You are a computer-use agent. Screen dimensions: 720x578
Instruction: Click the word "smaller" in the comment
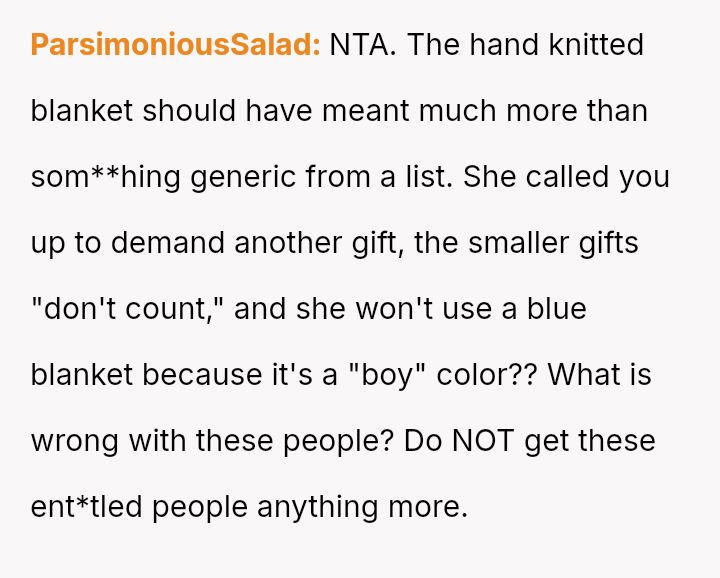518,243
